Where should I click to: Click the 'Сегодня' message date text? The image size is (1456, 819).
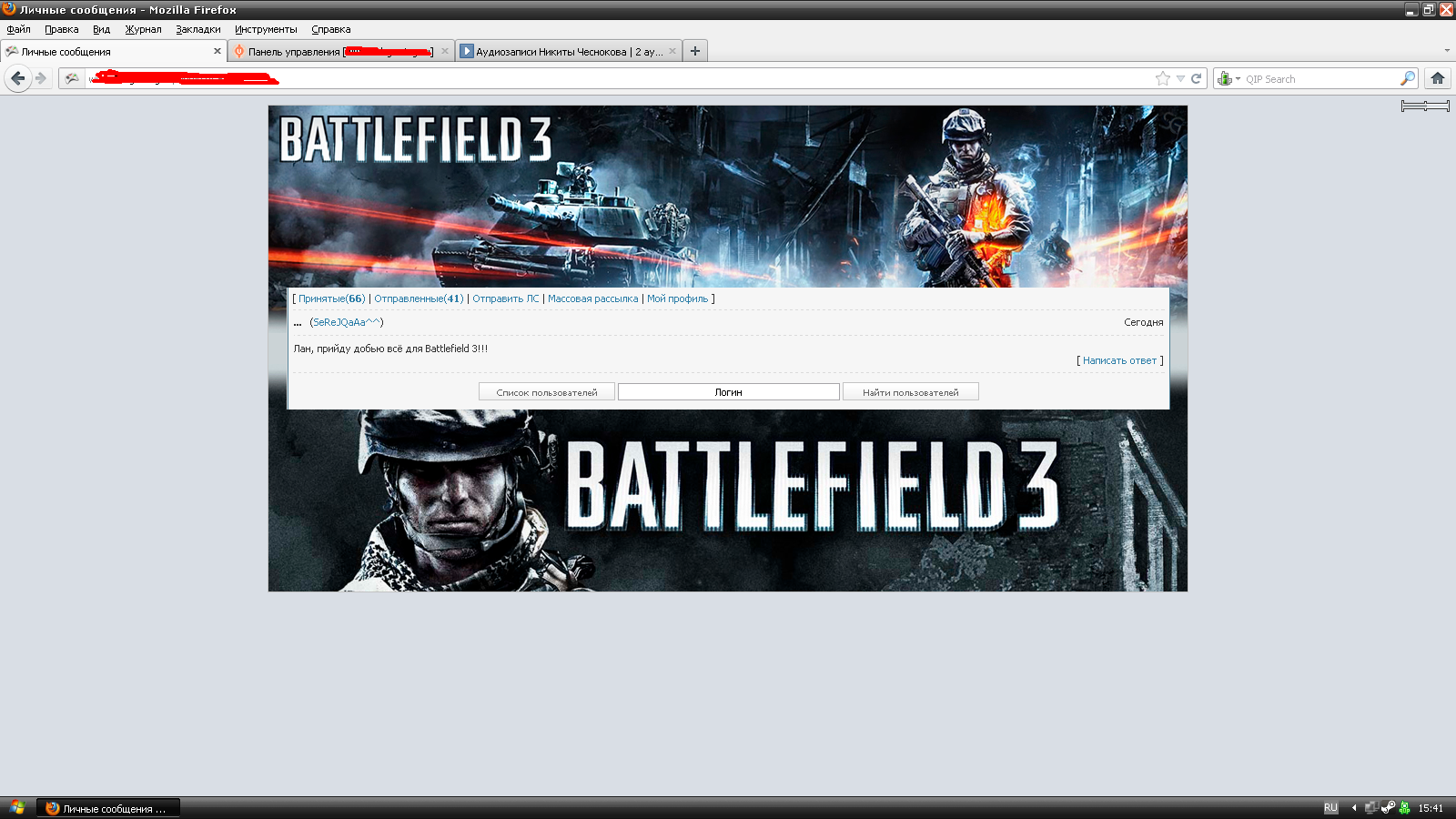point(1143,322)
